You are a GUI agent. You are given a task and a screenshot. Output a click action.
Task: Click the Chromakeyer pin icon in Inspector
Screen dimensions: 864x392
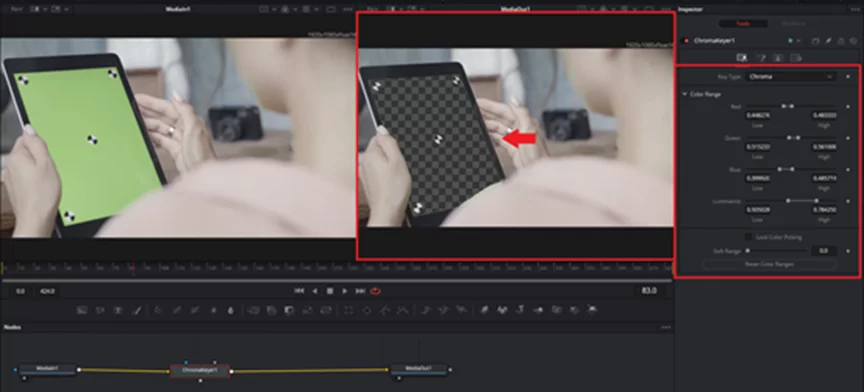pos(828,41)
